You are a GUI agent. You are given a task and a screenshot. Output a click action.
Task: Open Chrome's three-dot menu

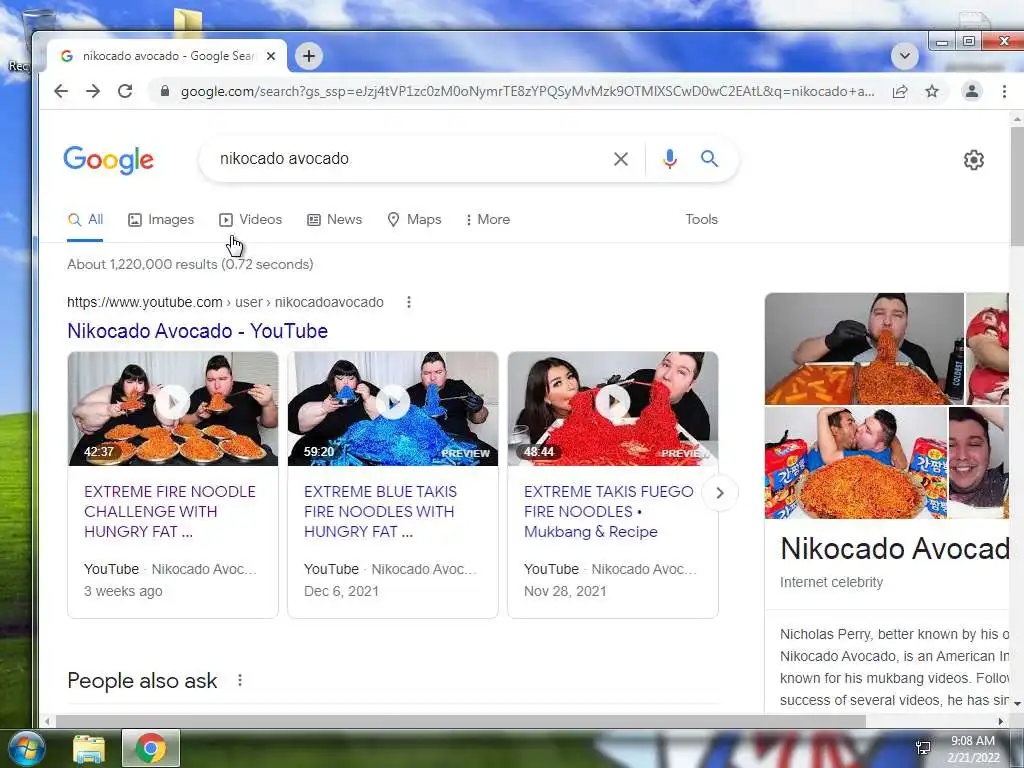[x=1004, y=91]
